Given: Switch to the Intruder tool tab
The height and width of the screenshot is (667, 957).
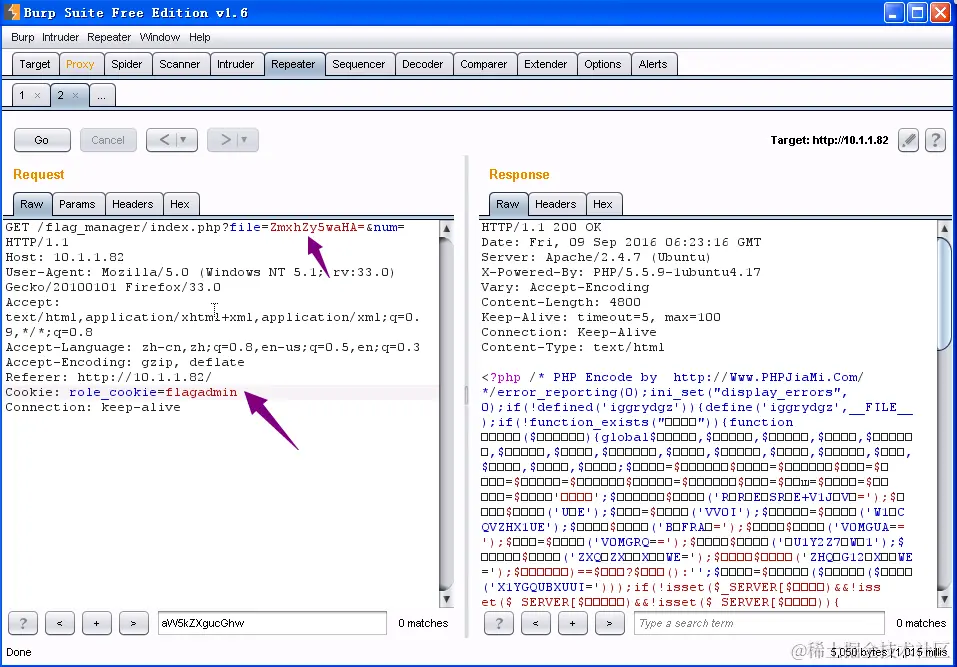Looking at the screenshot, I should [236, 64].
